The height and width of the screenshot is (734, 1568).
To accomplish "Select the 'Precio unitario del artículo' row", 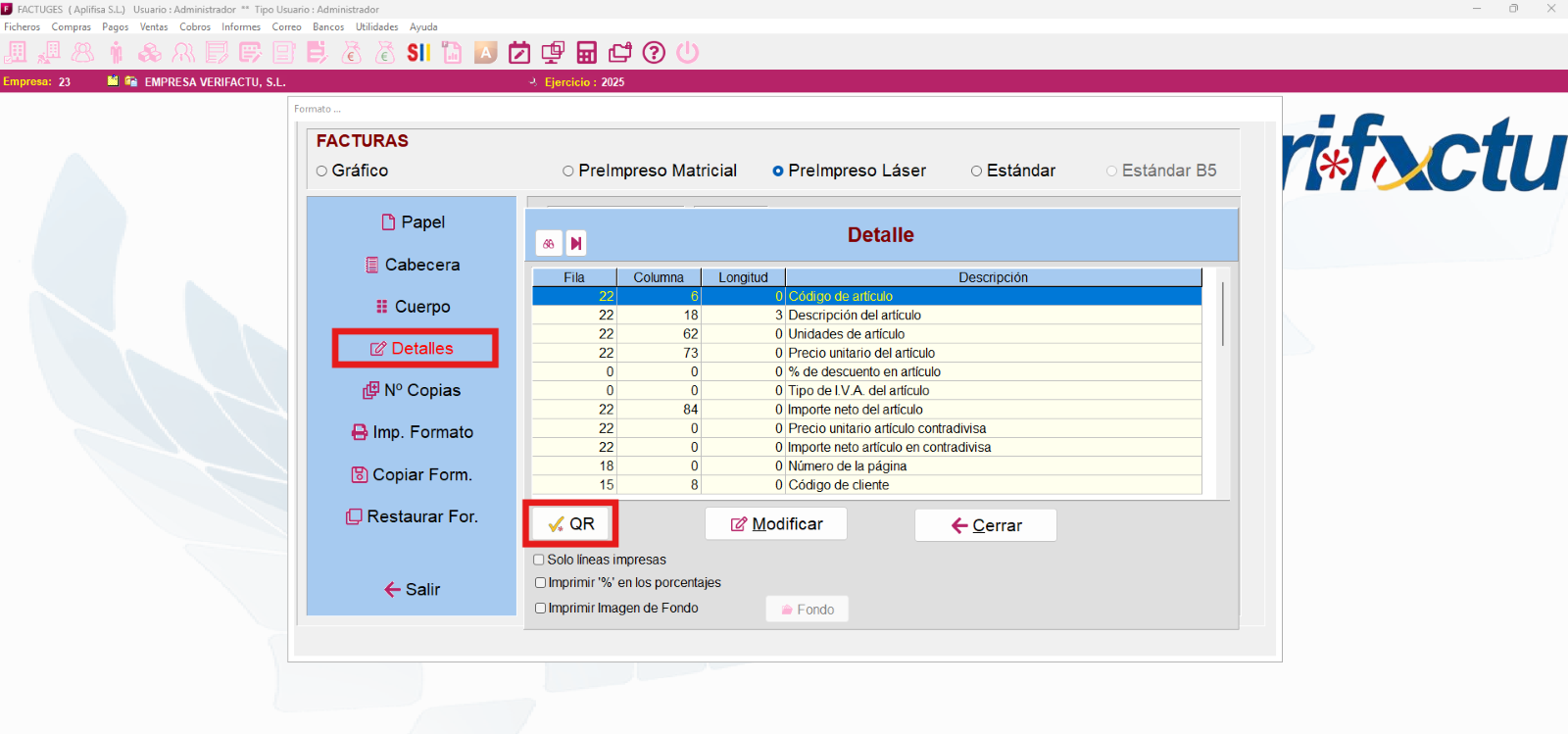I will tap(867, 353).
